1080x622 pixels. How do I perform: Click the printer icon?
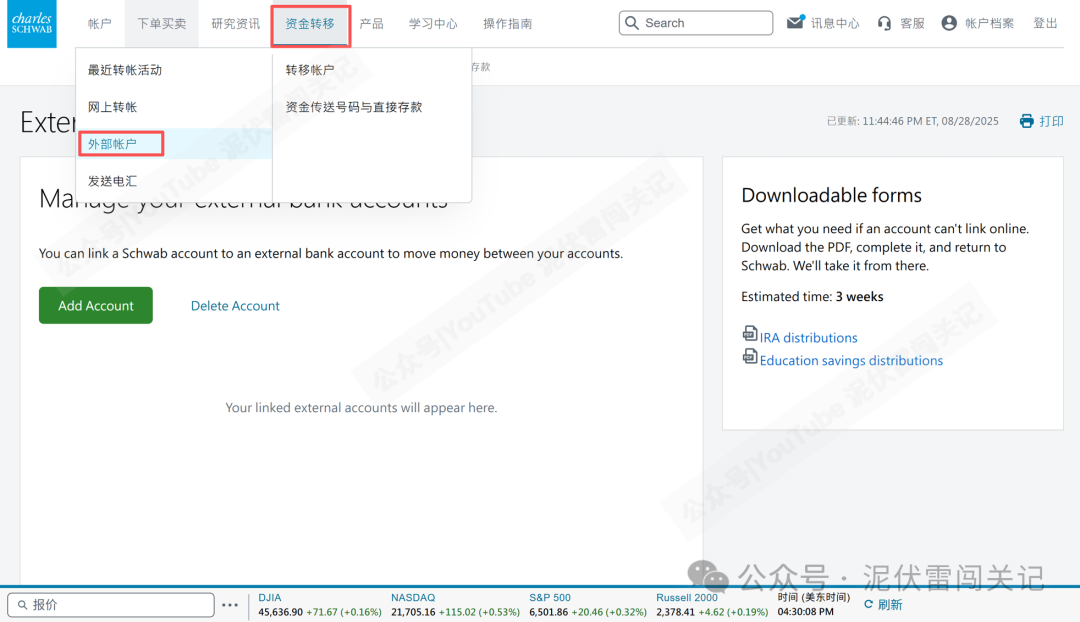click(1026, 121)
